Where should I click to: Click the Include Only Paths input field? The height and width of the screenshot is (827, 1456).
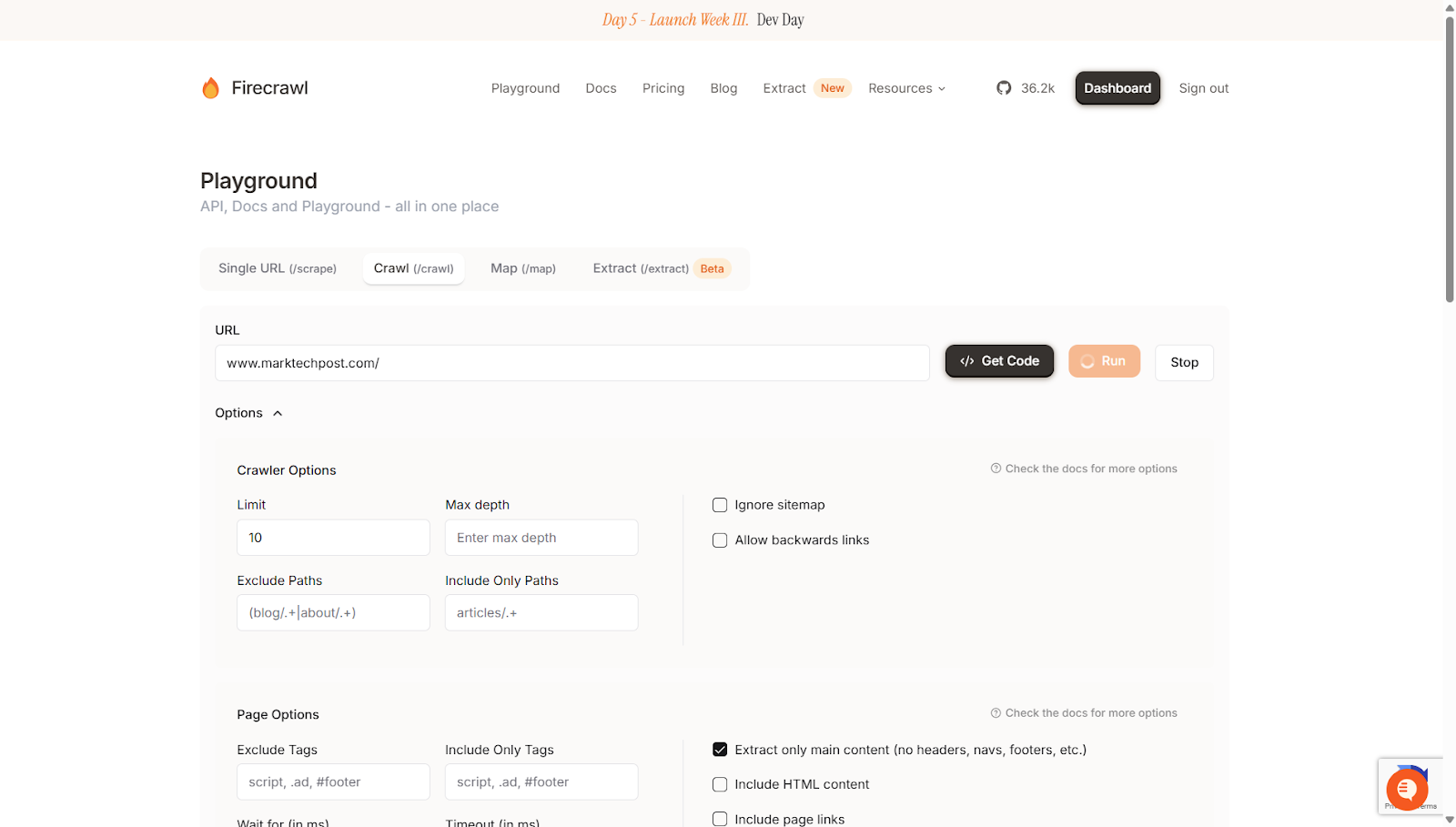click(541, 612)
